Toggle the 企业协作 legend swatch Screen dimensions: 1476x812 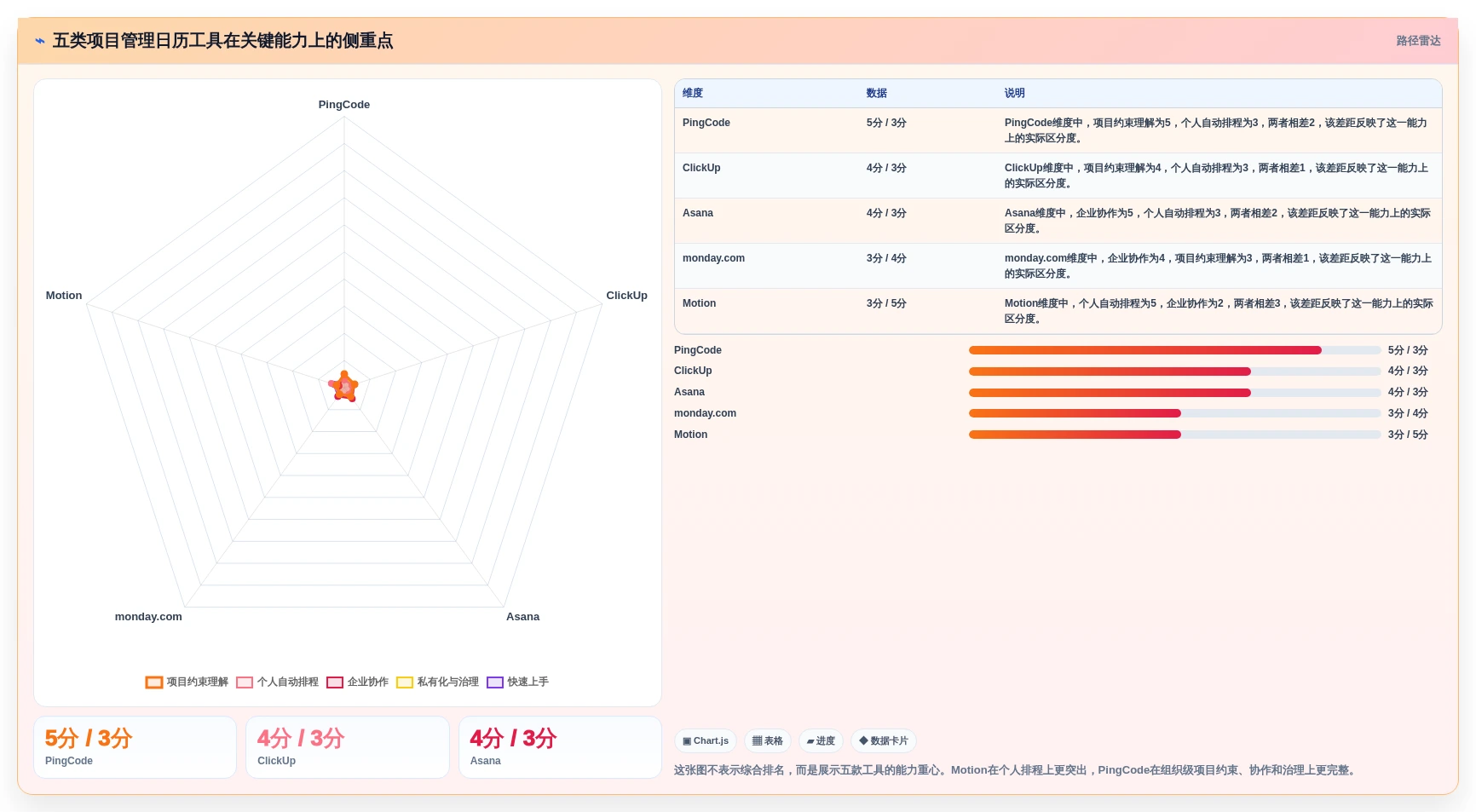pyautogui.click(x=335, y=682)
